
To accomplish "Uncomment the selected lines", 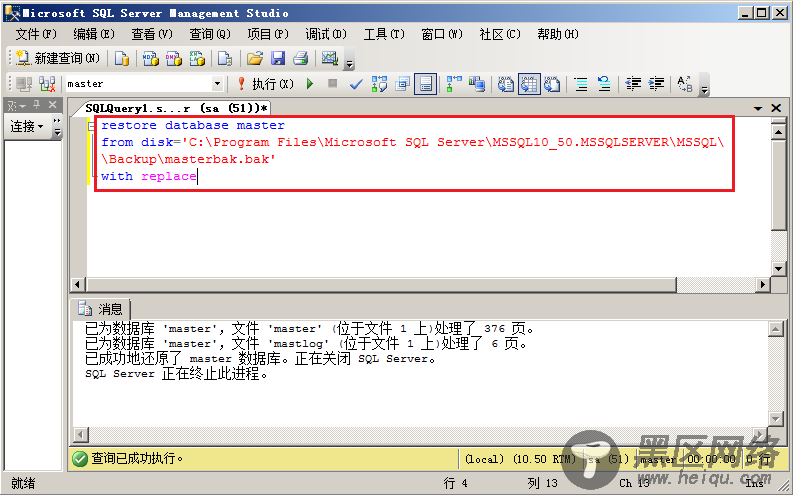I will point(604,83).
